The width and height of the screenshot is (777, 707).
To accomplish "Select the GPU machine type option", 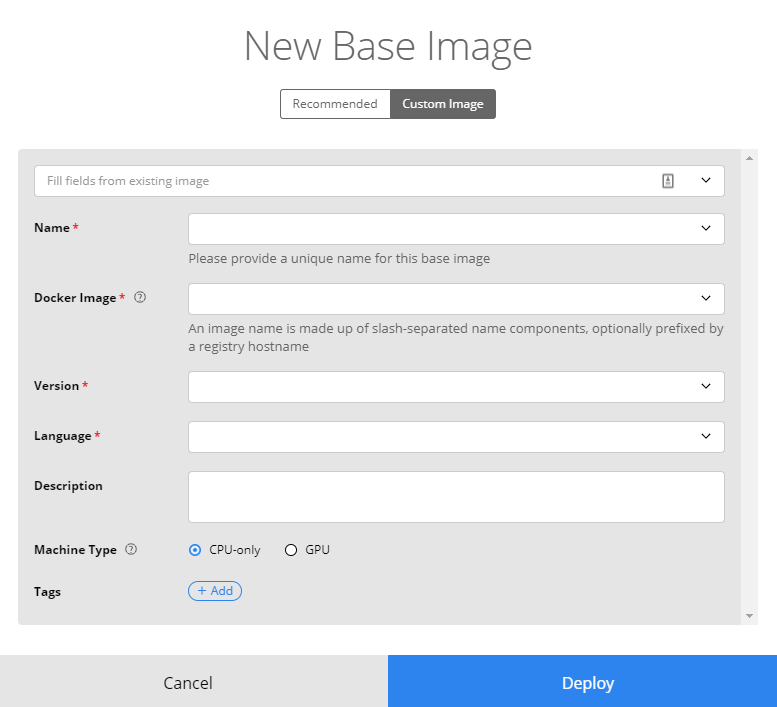I will click(x=291, y=550).
